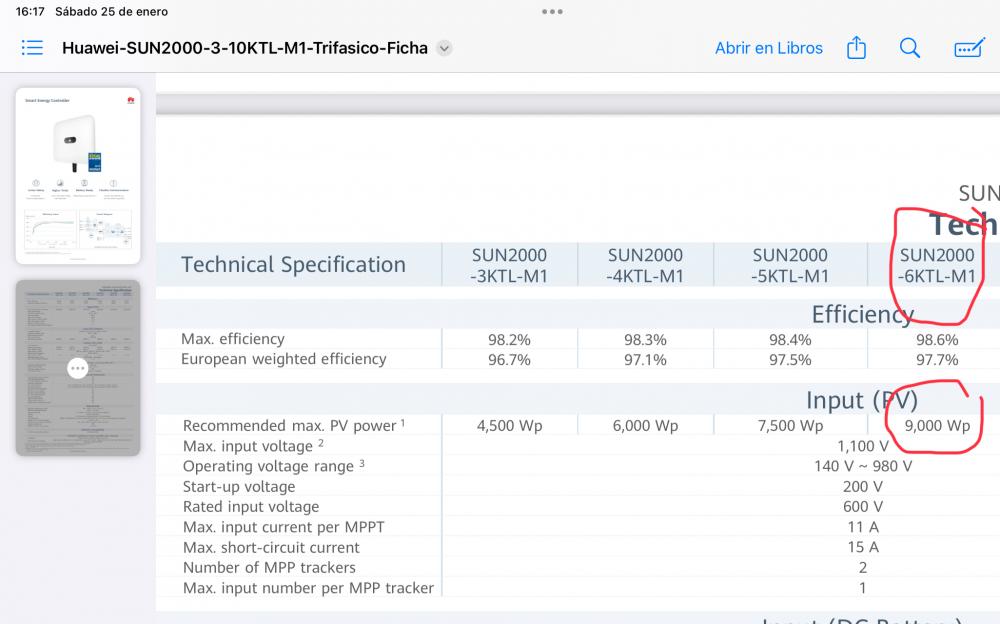Click the European weighted efficiency row label
The width and height of the screenshot is (1000, 624).
click(x=284, y=359)
